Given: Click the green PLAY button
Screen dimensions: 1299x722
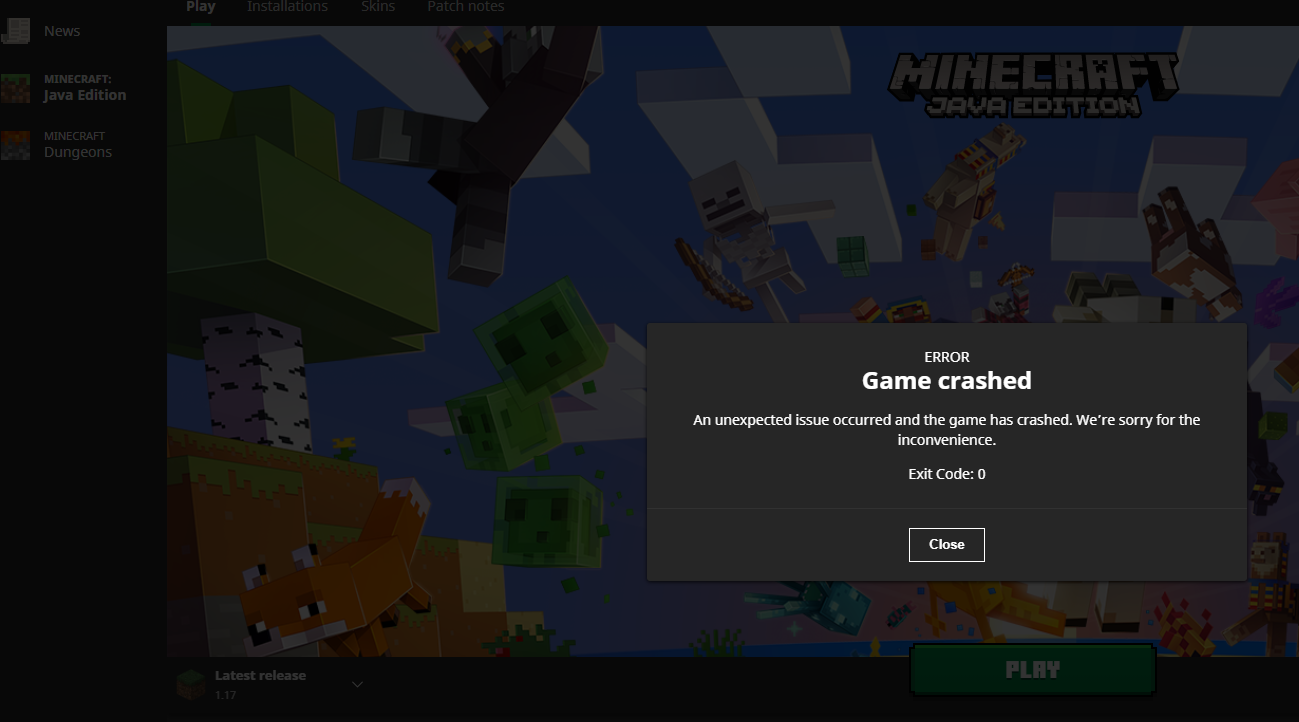Looking at the screenshot, I should pos(1033,670).
